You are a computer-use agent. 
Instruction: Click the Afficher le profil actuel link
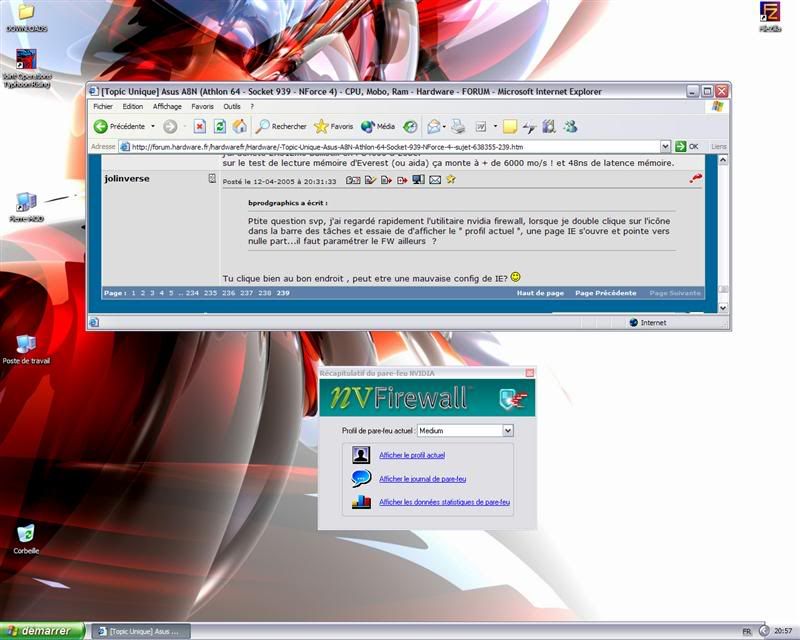click(x=412, y=455)
